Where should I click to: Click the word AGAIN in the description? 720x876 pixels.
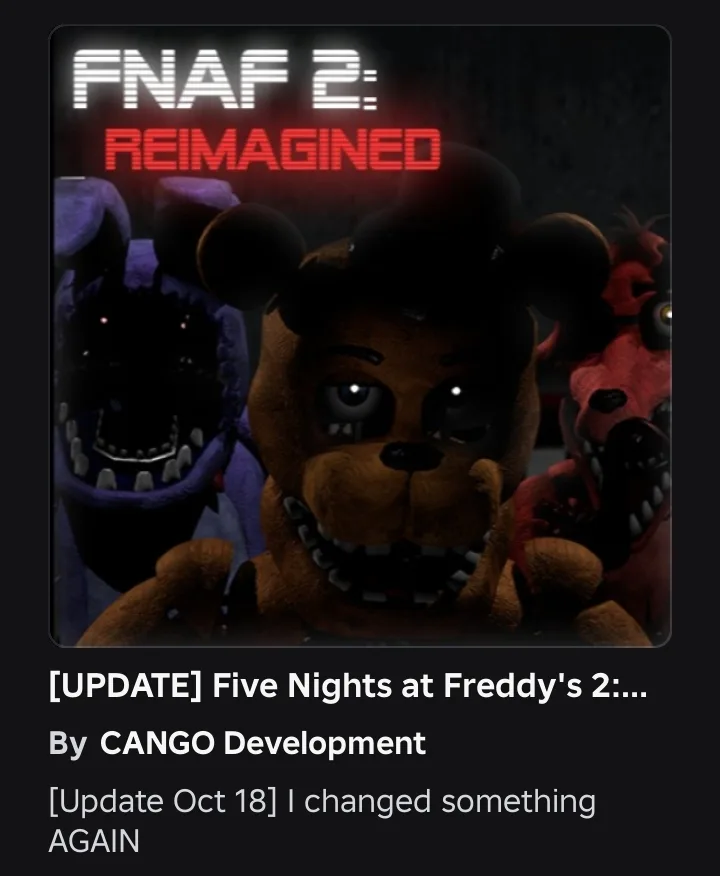(94, 841)
